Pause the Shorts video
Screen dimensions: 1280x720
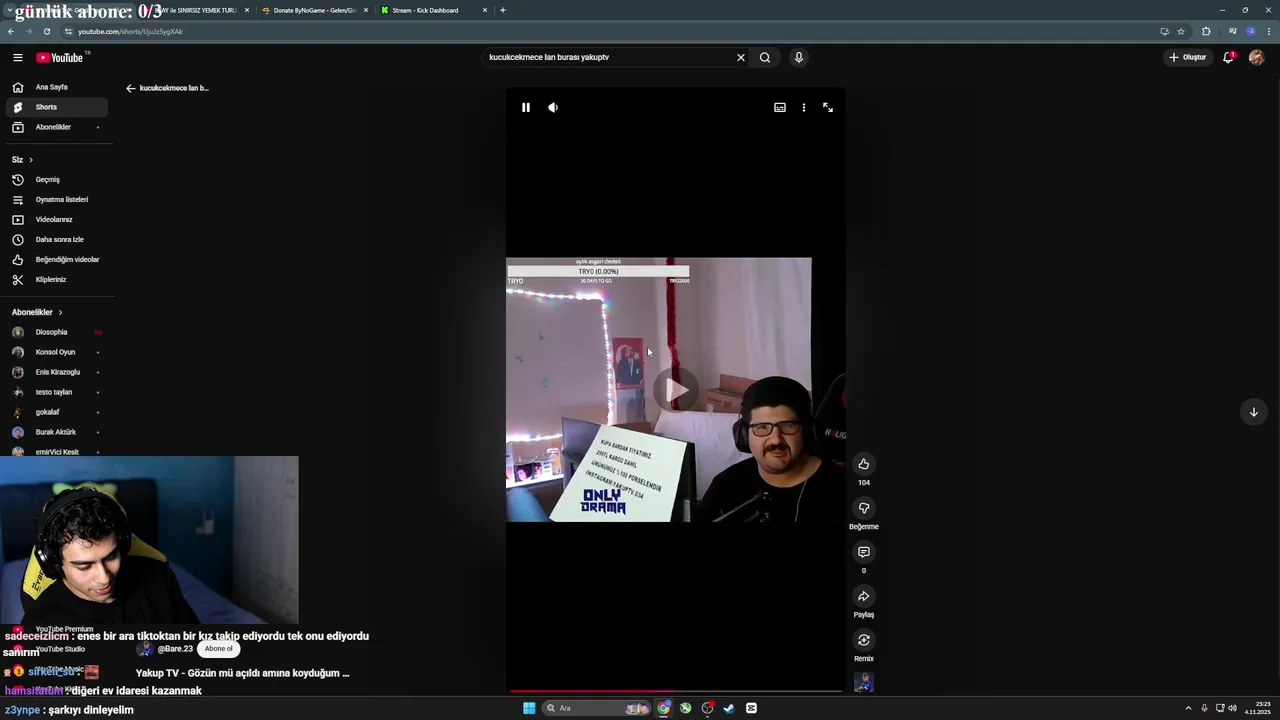tap(526, 107)
